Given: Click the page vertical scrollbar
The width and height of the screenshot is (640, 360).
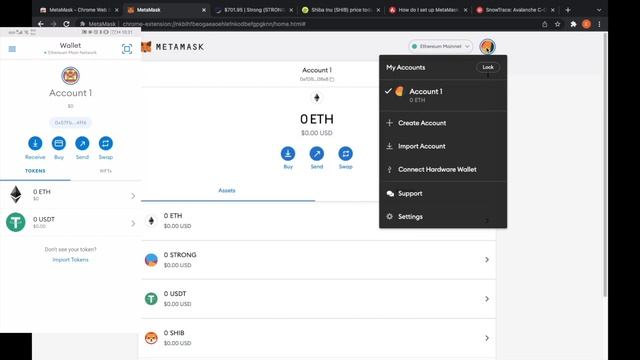Looking at the screenshot, I should pos(605,165).
